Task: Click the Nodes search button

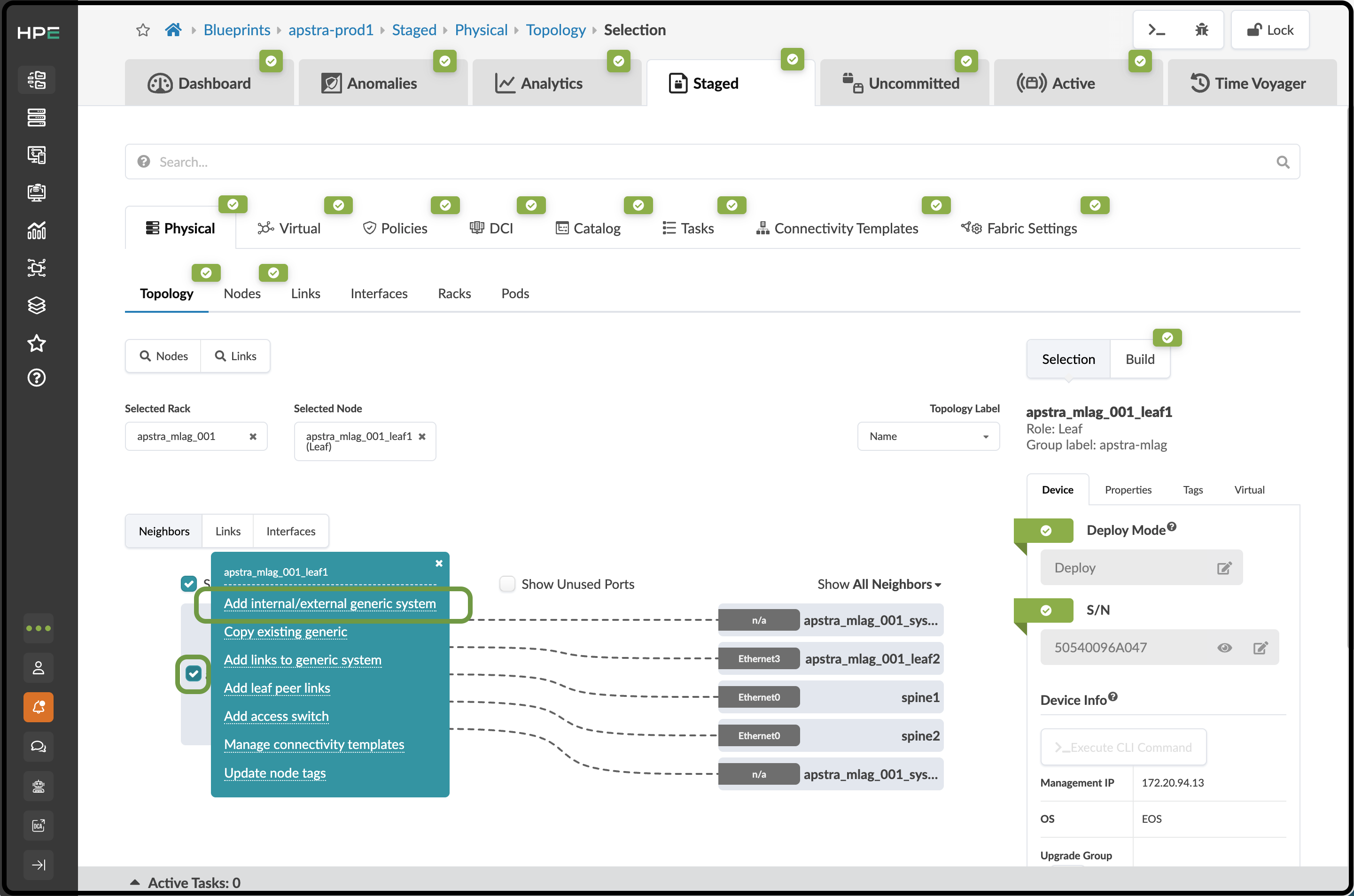Action: point(163,356)
